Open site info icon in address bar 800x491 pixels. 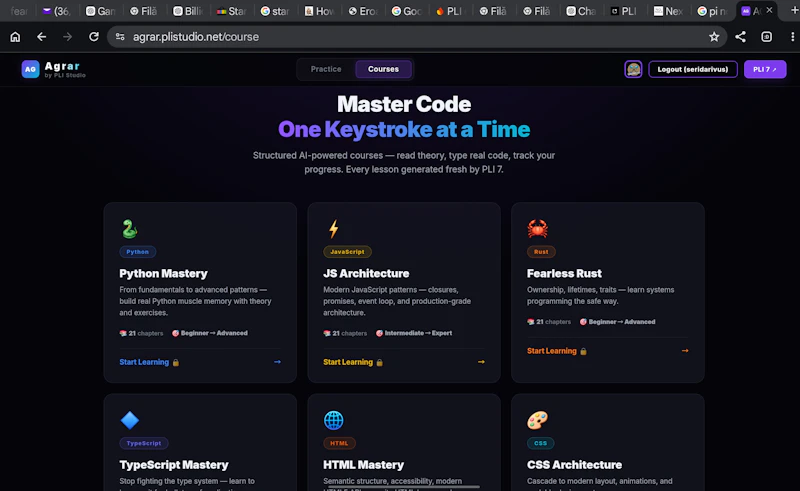tap(120, 37)
